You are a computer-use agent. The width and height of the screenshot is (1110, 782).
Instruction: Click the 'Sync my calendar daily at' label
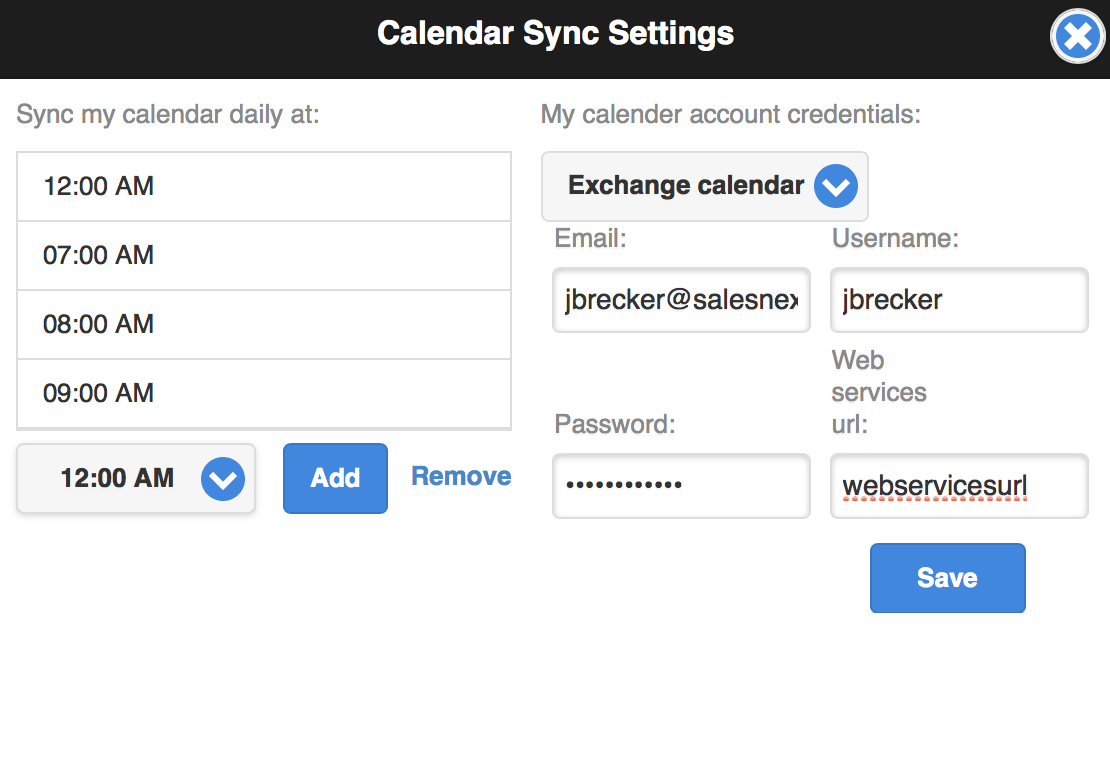click(x=168, y=115)
